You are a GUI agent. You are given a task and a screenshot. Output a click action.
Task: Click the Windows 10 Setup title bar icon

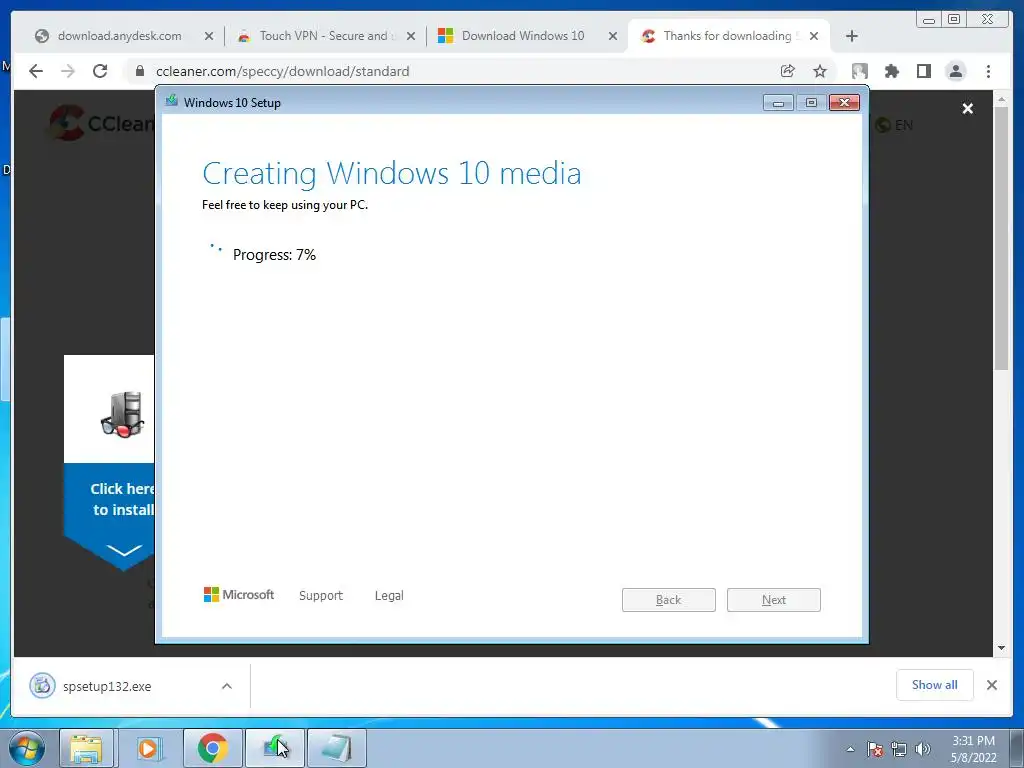coord(172,101)
